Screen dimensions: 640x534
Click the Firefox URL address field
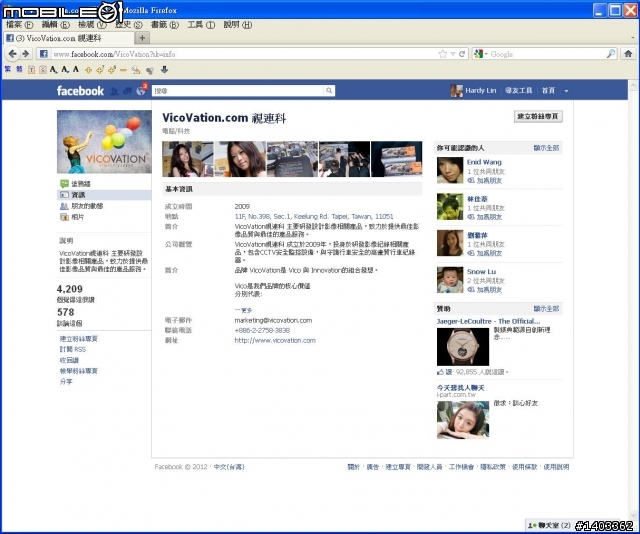[243, 54]
